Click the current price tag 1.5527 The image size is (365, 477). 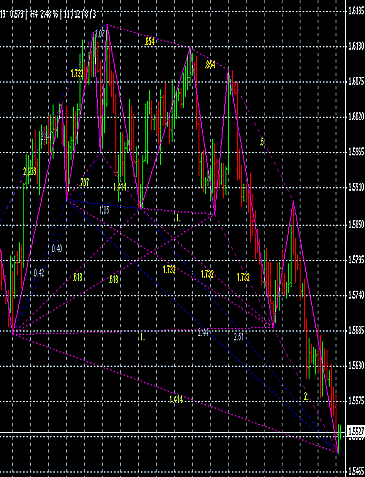356,431
